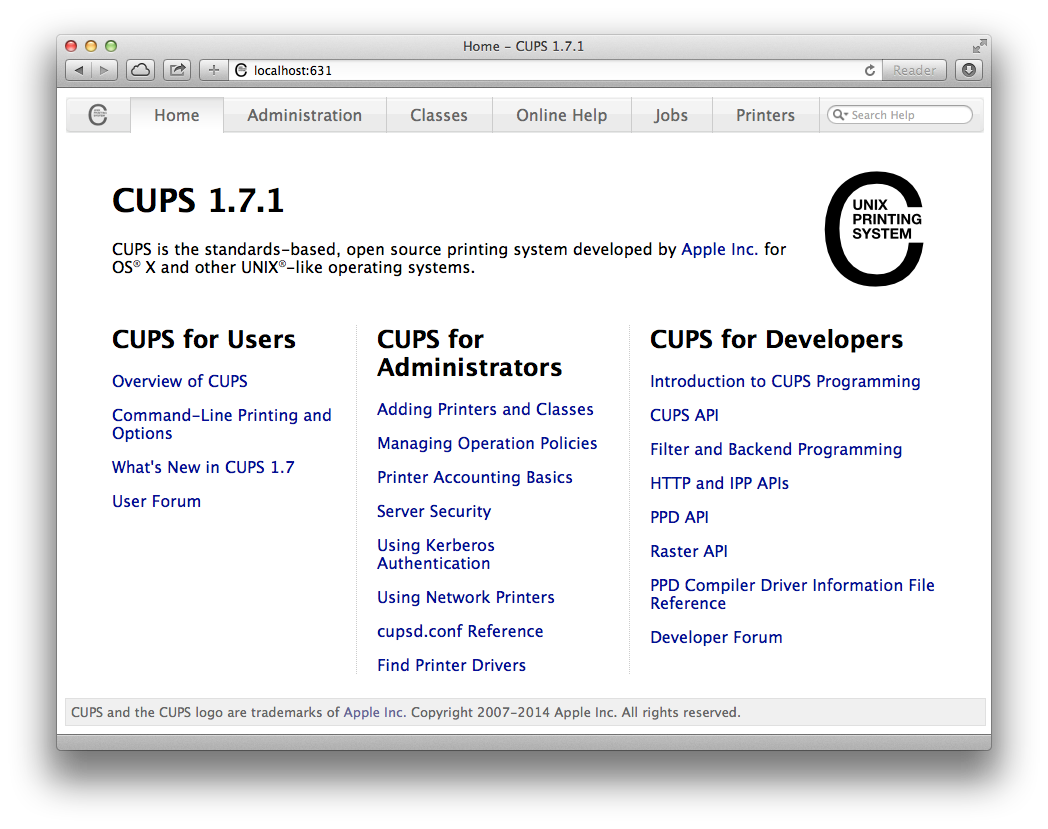
Task: Open HTTP and IPP APIs link
Action: 719,483
